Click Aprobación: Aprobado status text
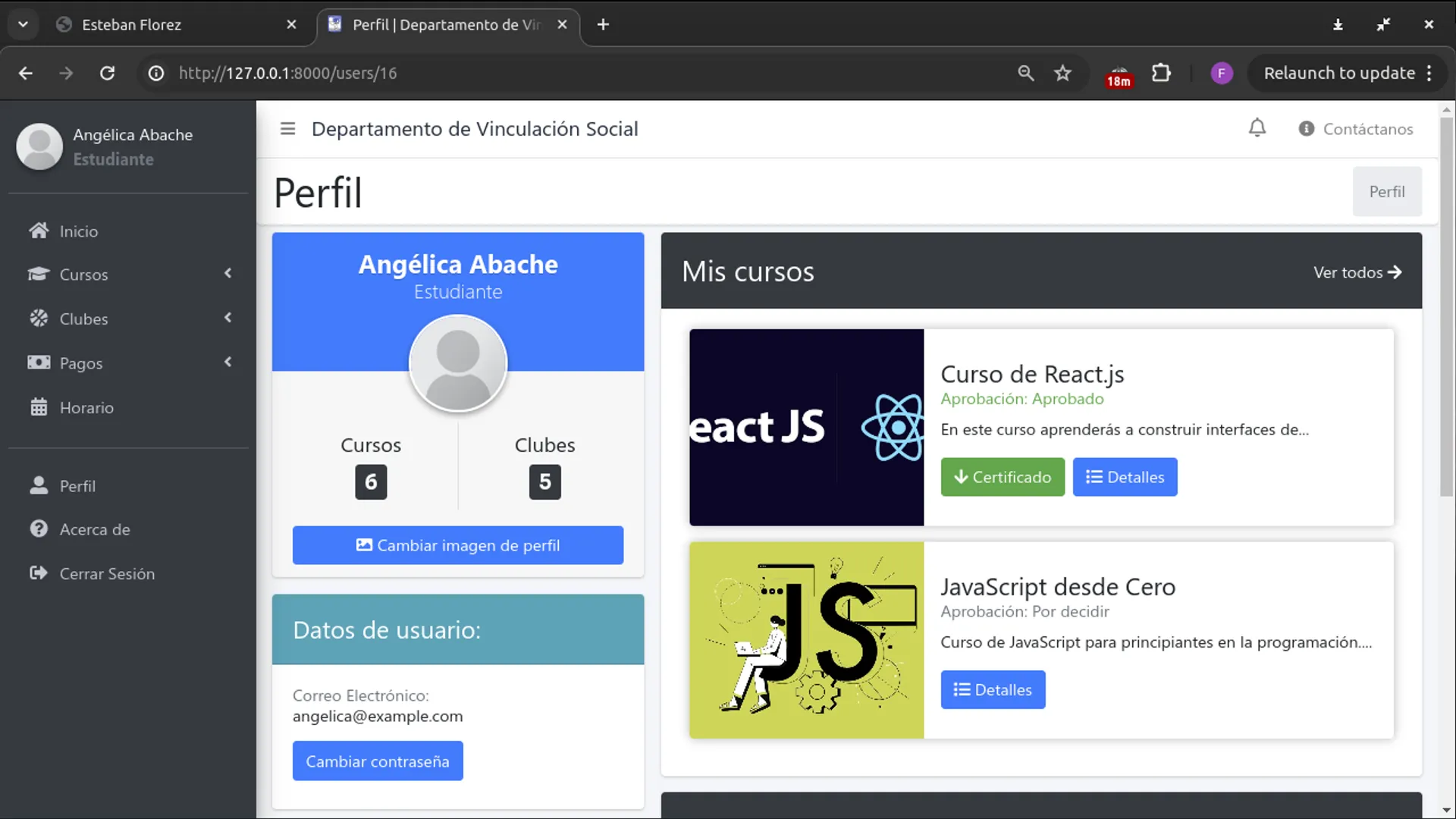 pyautogui.click(x=1022, y=399)
